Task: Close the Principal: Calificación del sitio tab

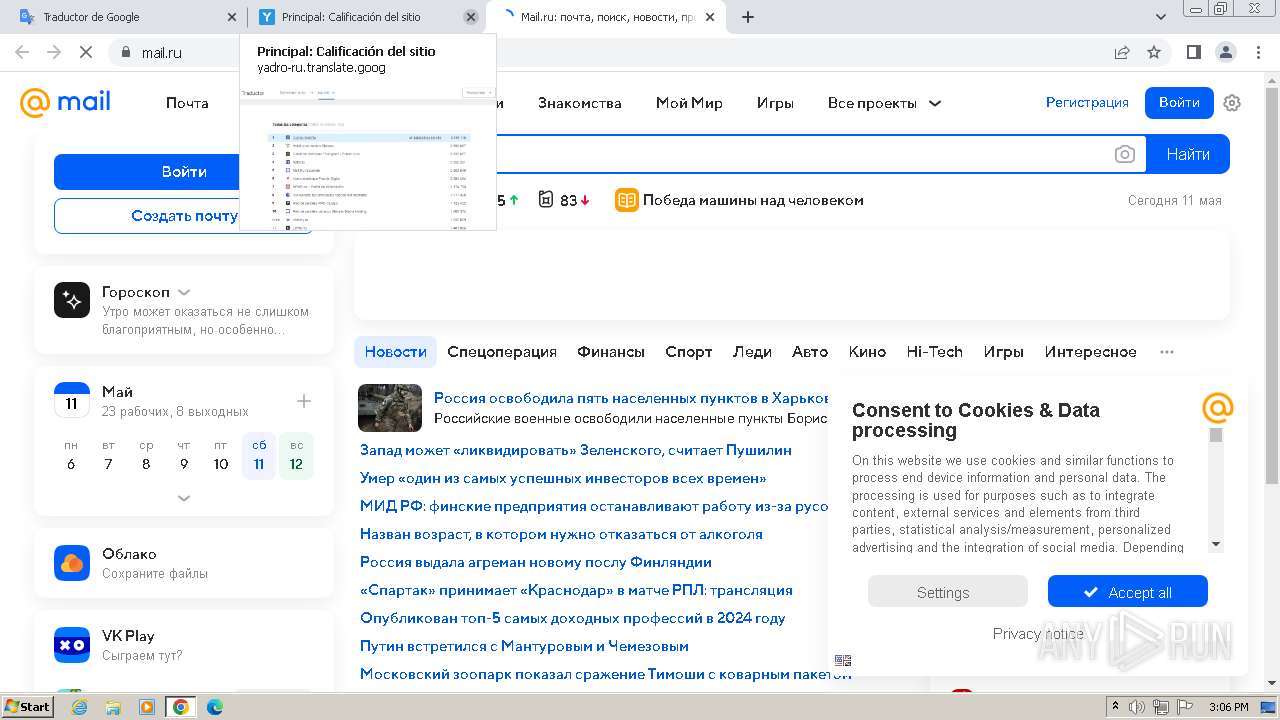Action: pos(471,17)
